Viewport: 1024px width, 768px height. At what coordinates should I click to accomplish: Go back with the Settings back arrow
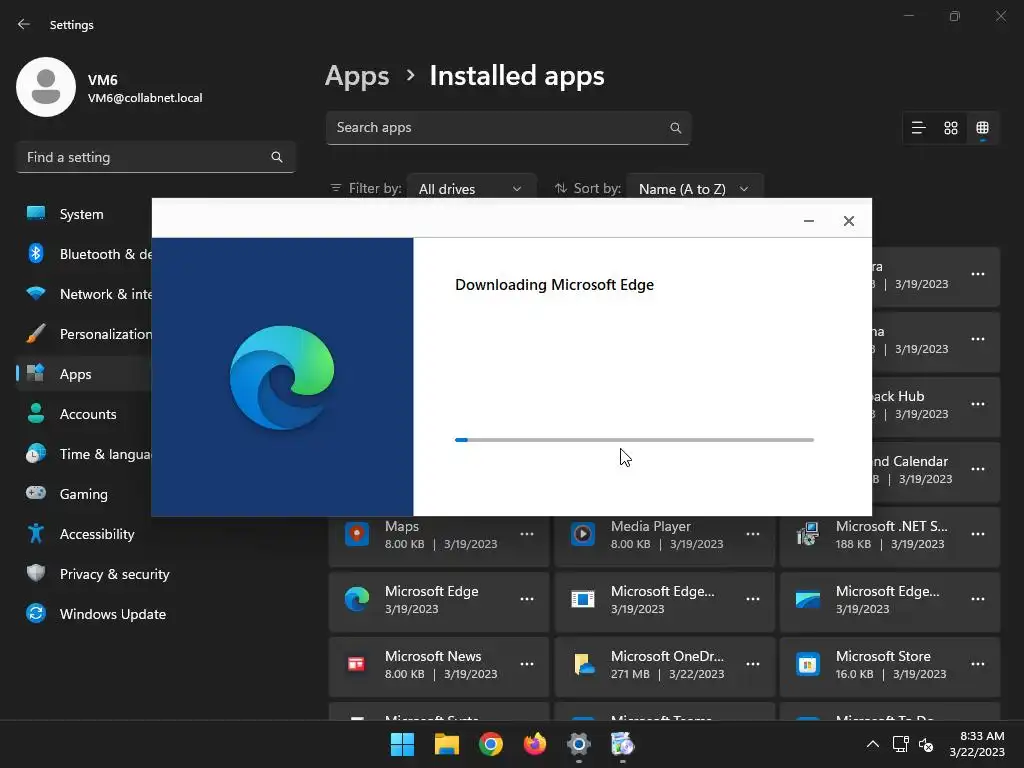click(24, 24)
